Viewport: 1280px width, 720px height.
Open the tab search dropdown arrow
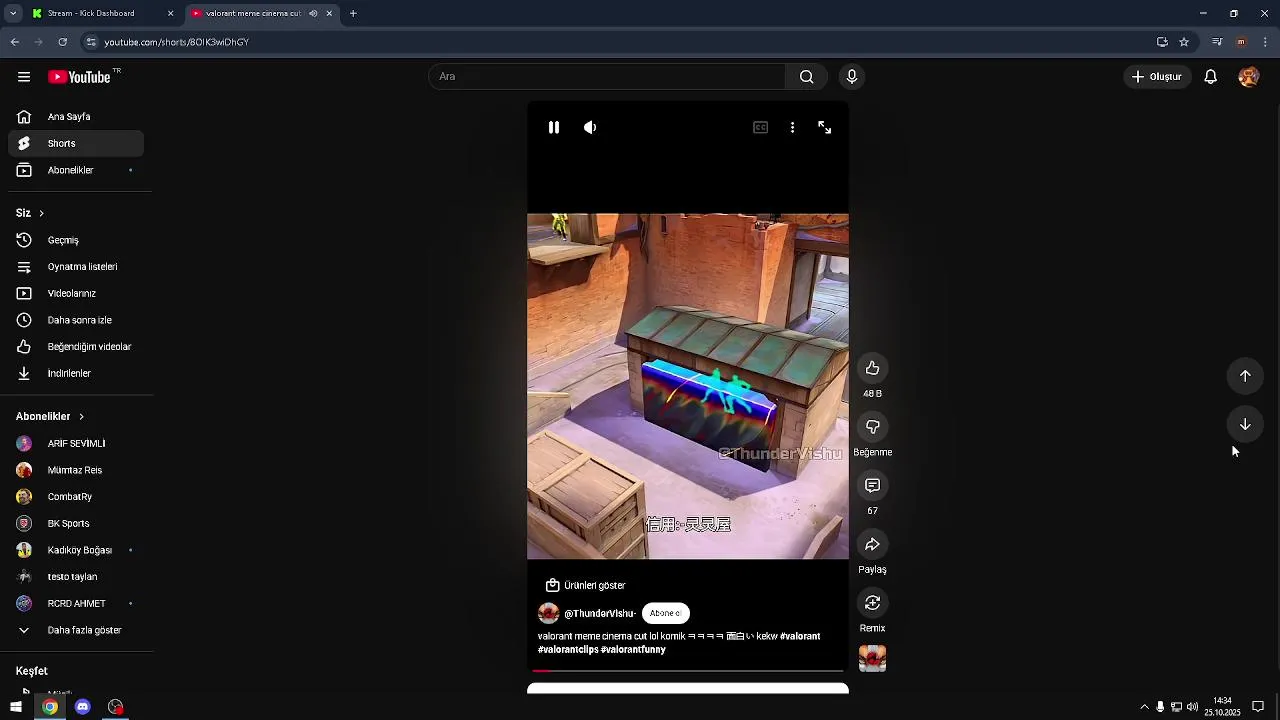click(13, 13)
